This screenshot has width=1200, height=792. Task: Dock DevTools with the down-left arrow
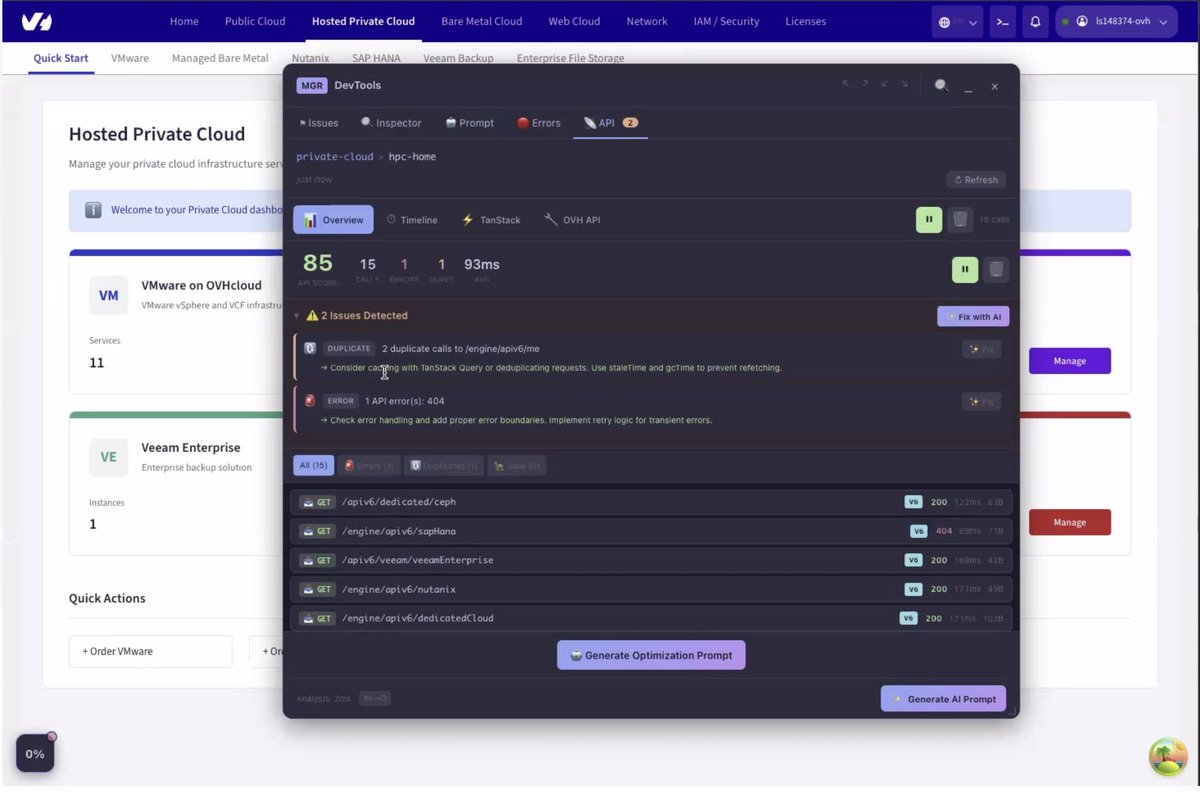pos(885,84)
